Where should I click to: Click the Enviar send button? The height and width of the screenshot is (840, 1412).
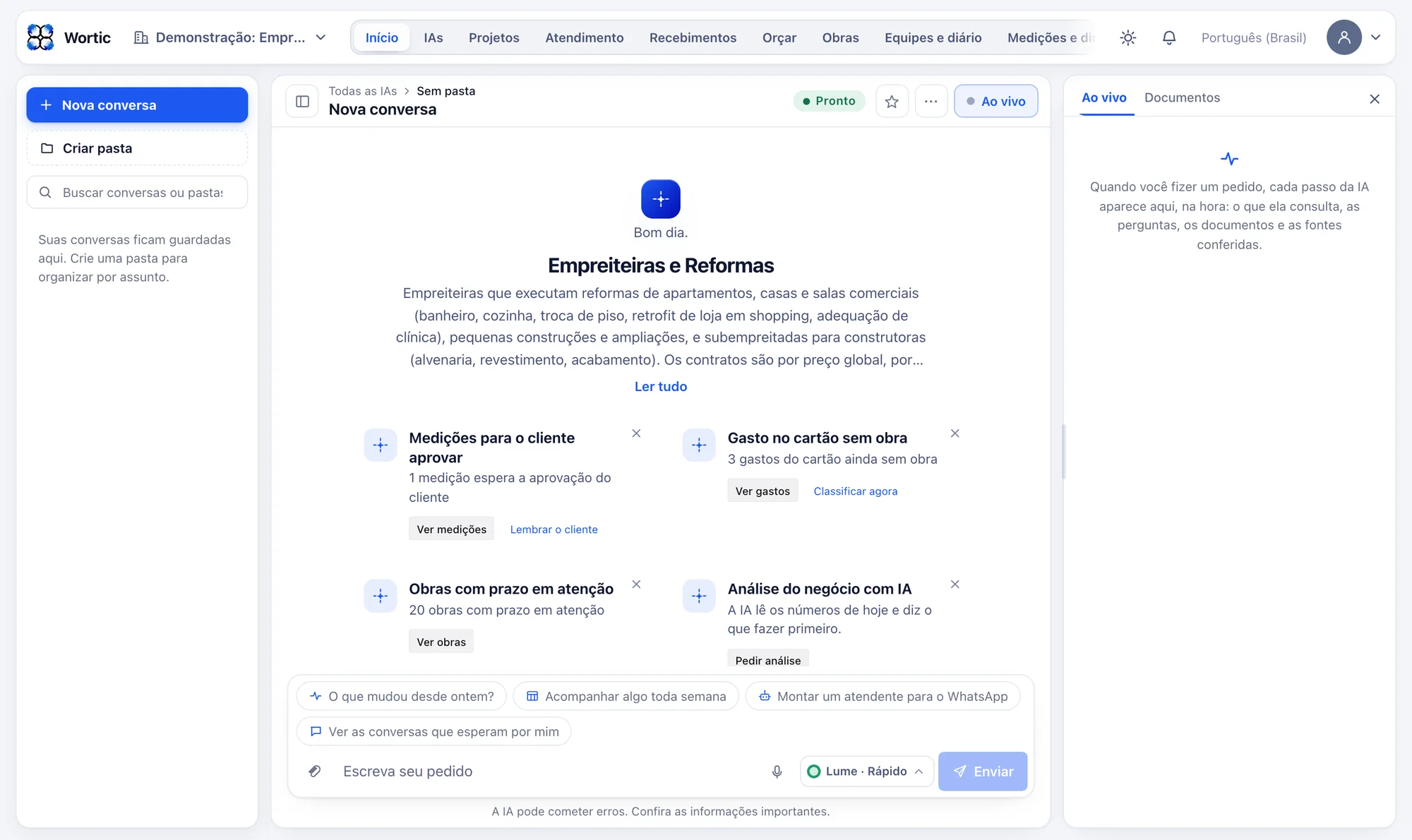point(982,772)
